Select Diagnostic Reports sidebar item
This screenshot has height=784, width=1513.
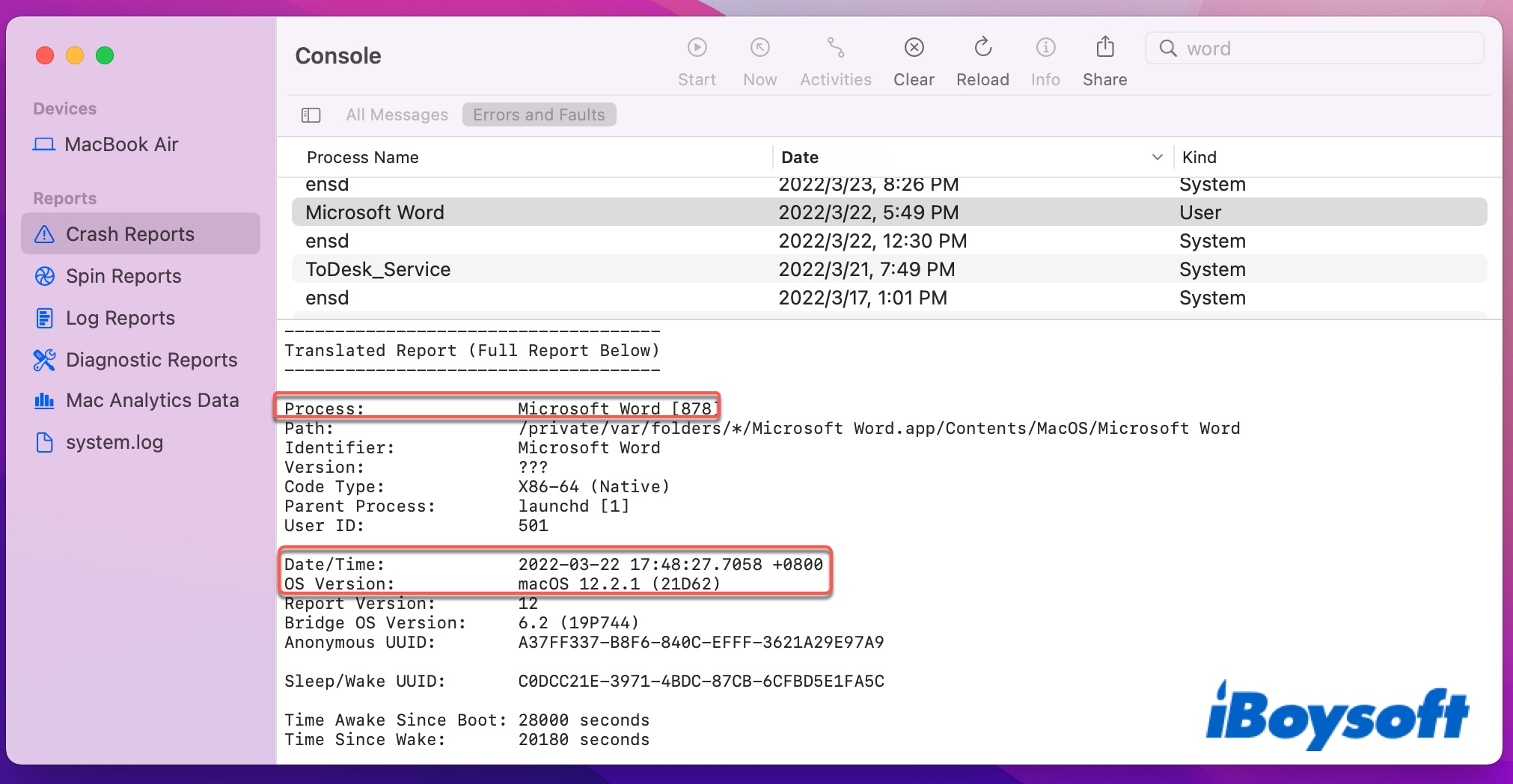(151, 360)
